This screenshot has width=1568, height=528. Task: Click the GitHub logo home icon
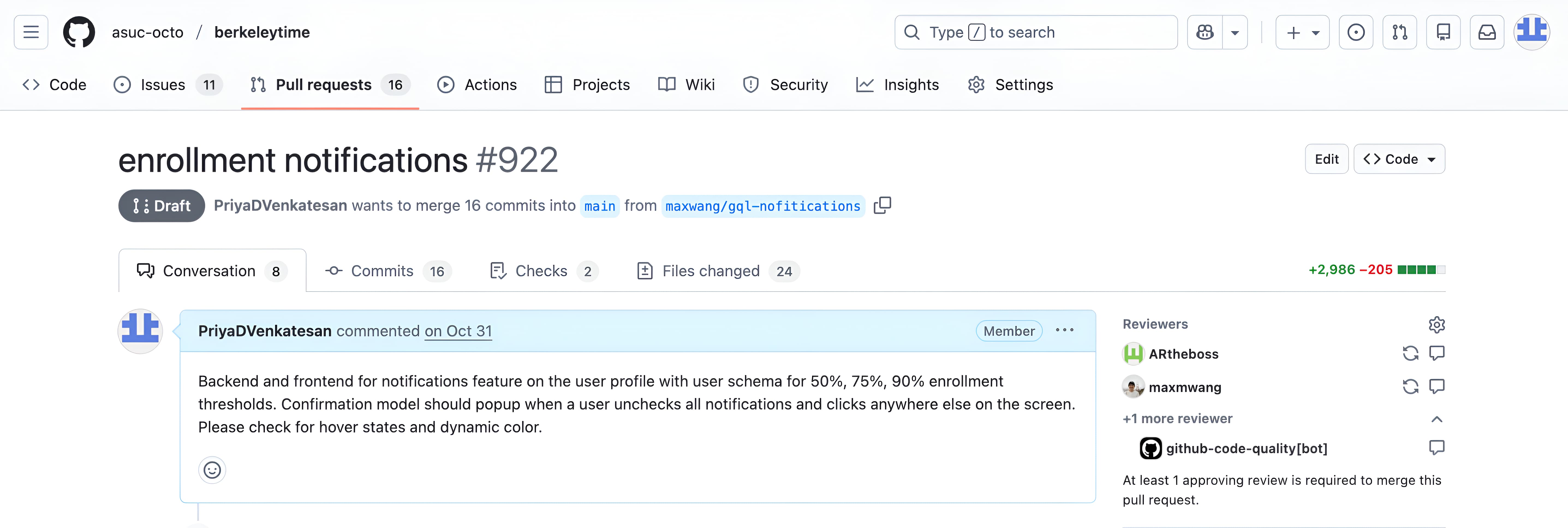click(x=79, y=32)
